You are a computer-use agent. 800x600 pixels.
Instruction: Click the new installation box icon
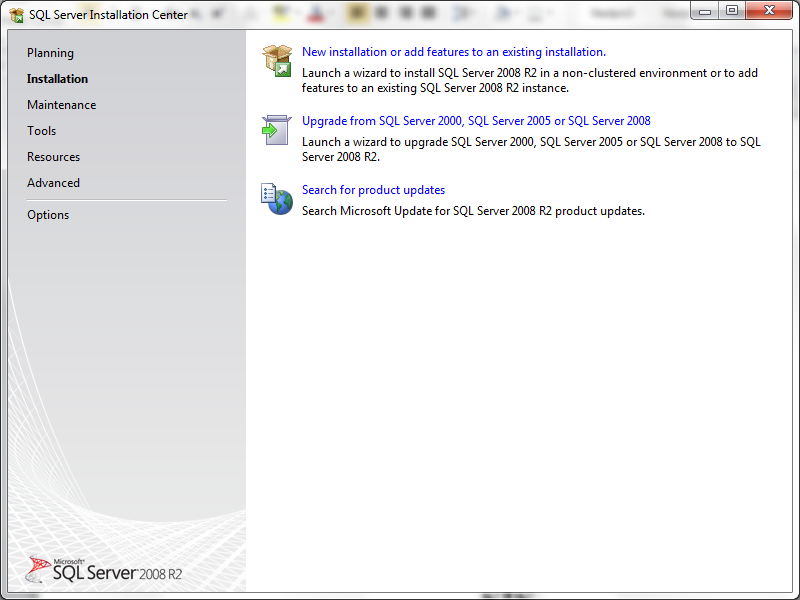277,61
